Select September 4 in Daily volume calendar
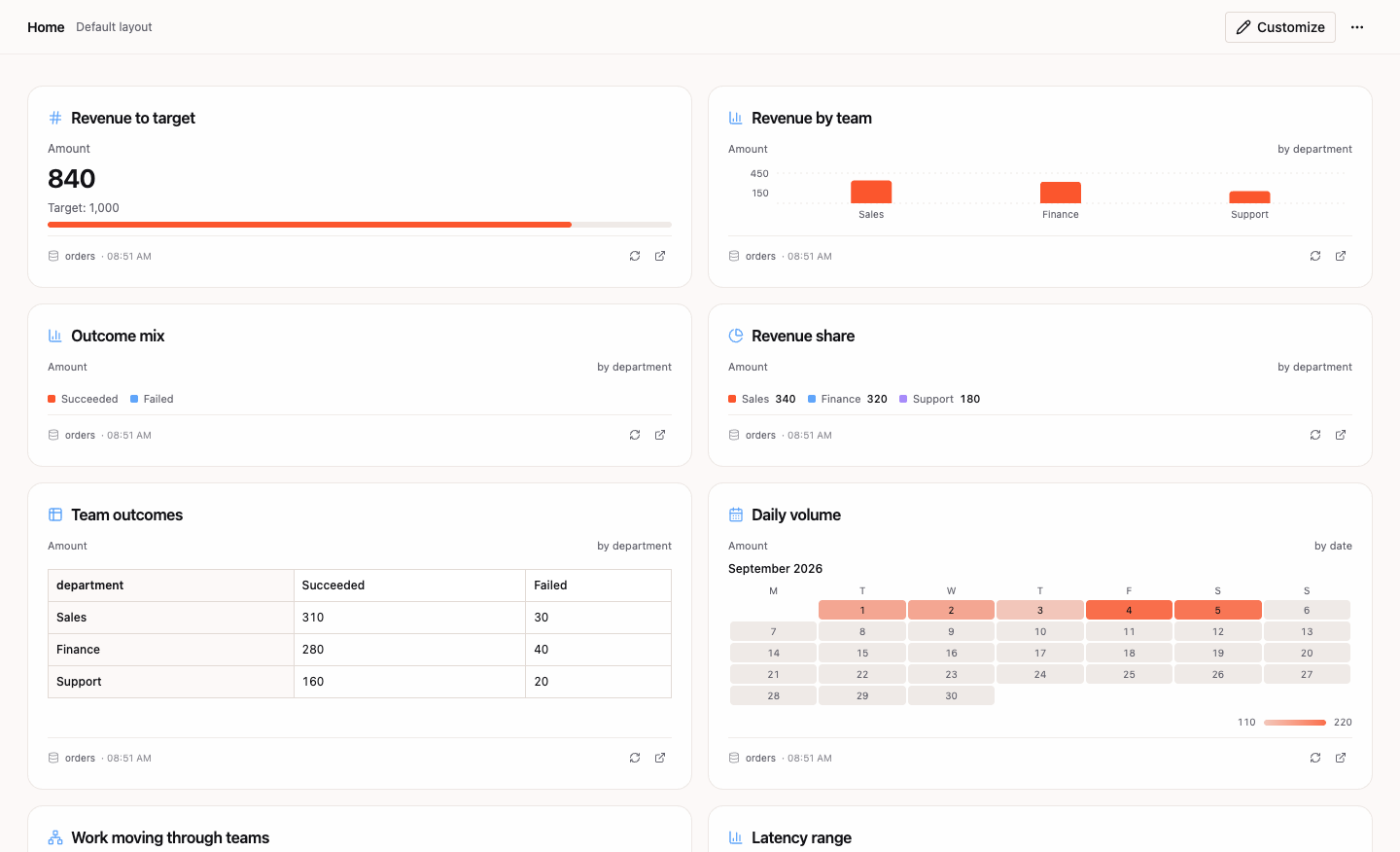This screenshot has height=852, width=1400. pos(1129,610)
